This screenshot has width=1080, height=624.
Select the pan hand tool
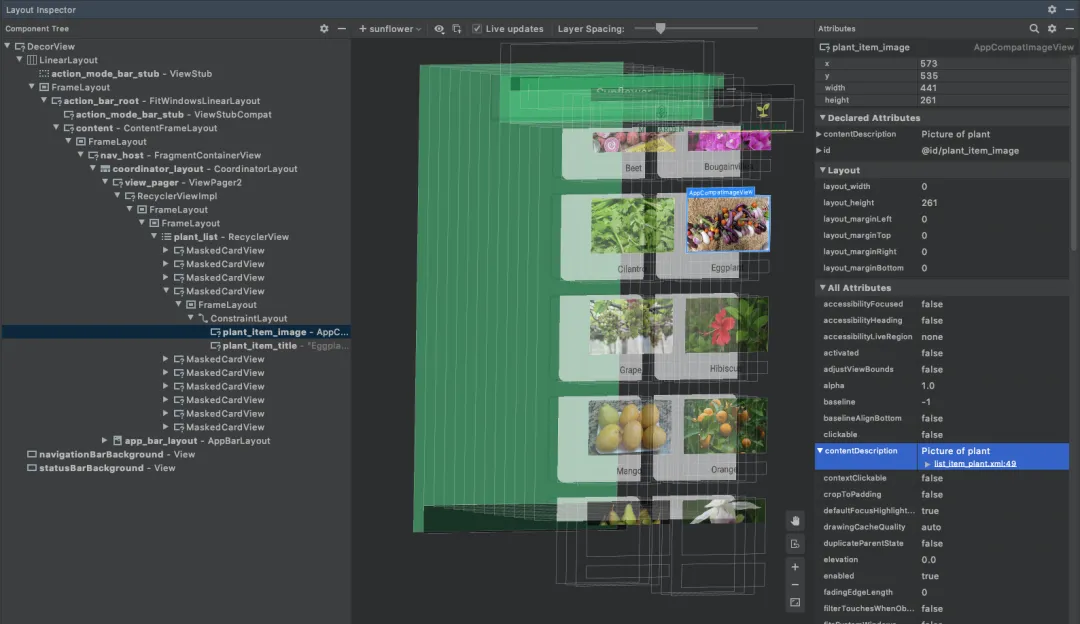[795, 521]
